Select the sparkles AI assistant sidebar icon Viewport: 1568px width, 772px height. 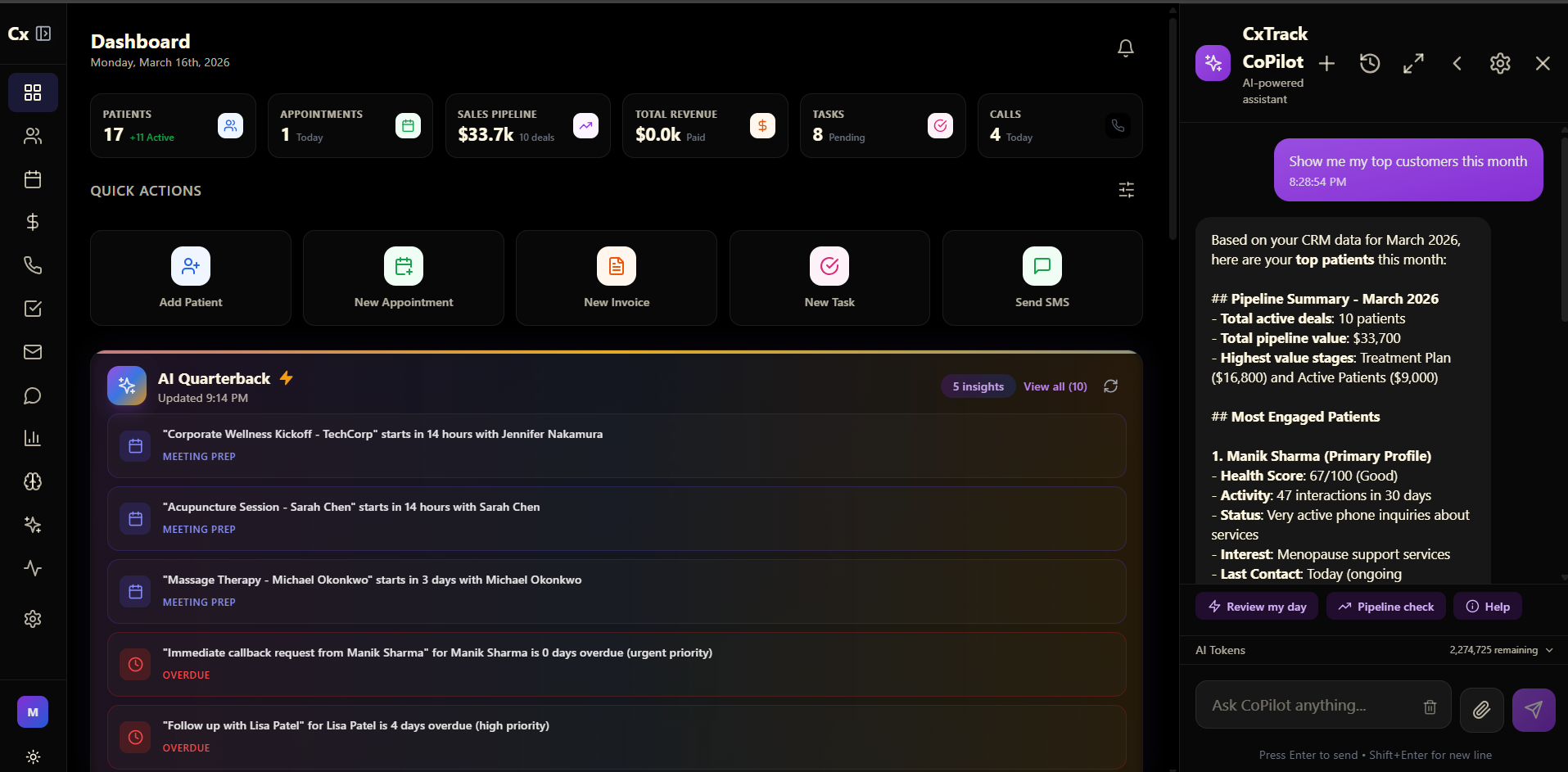pyautogui.click(x=32, y=525)
